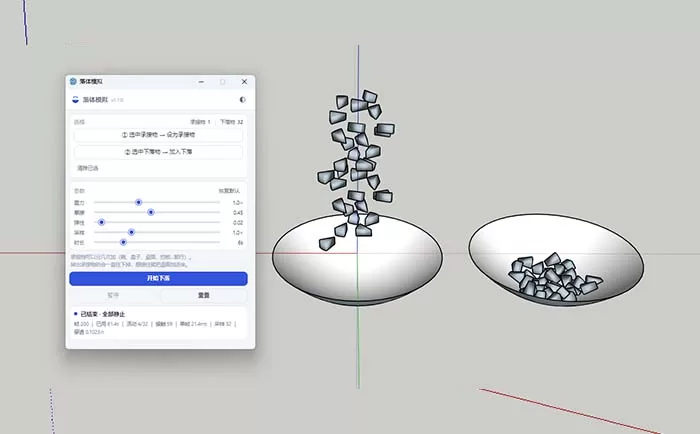Click step 1 button to set the receiving object

coord(158,135)
